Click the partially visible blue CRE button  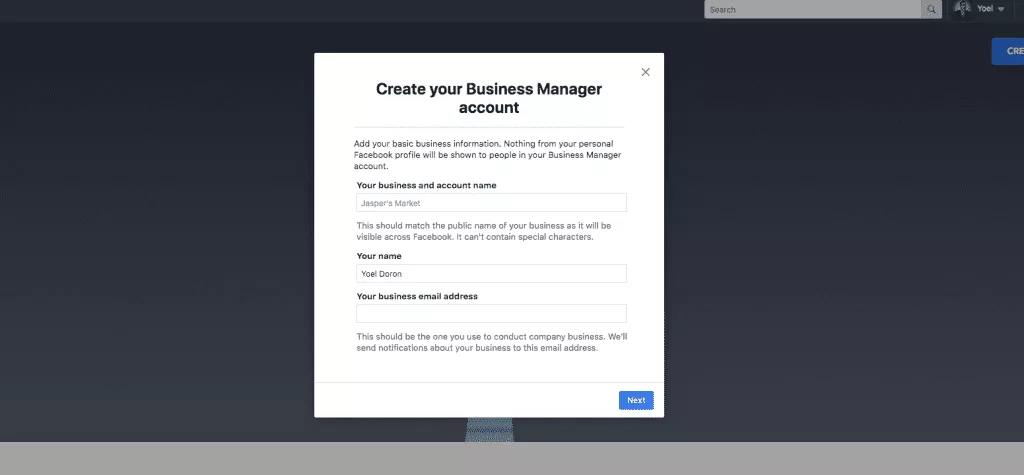tap(1008, 51)
